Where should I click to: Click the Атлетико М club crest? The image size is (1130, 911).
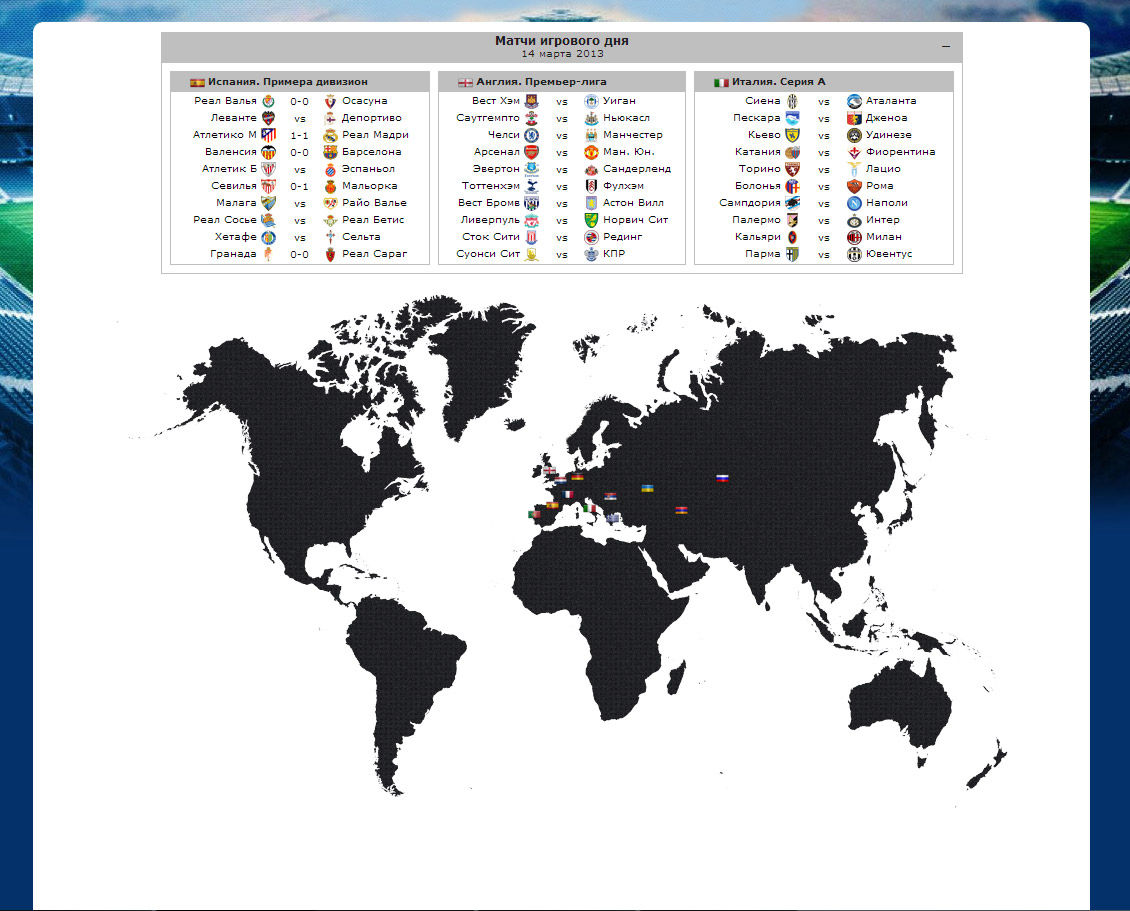[268, 135]
